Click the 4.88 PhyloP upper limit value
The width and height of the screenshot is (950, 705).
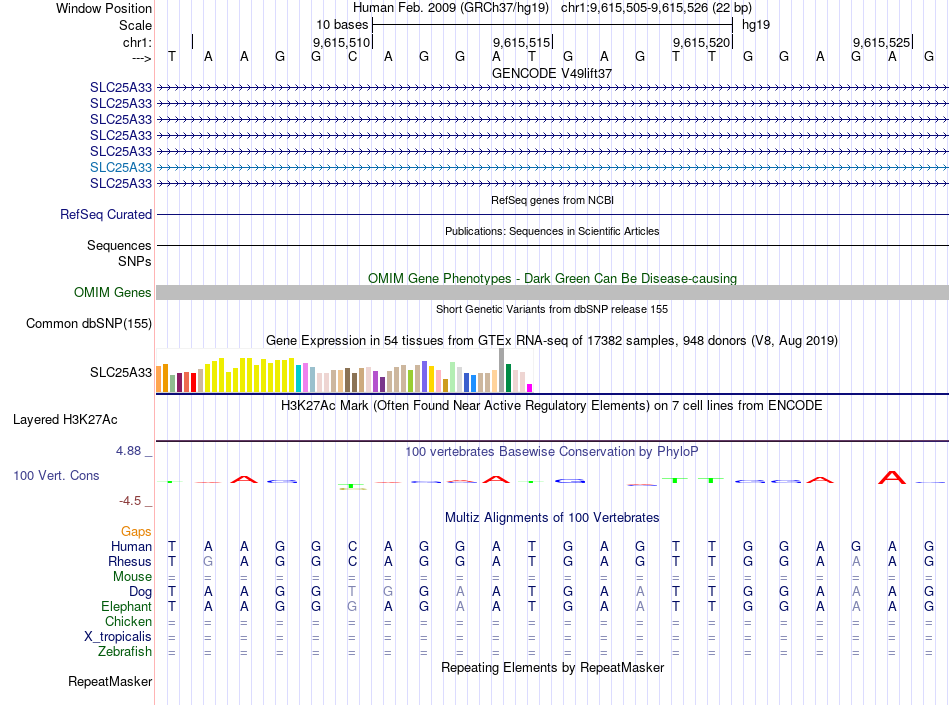(128, 451)
